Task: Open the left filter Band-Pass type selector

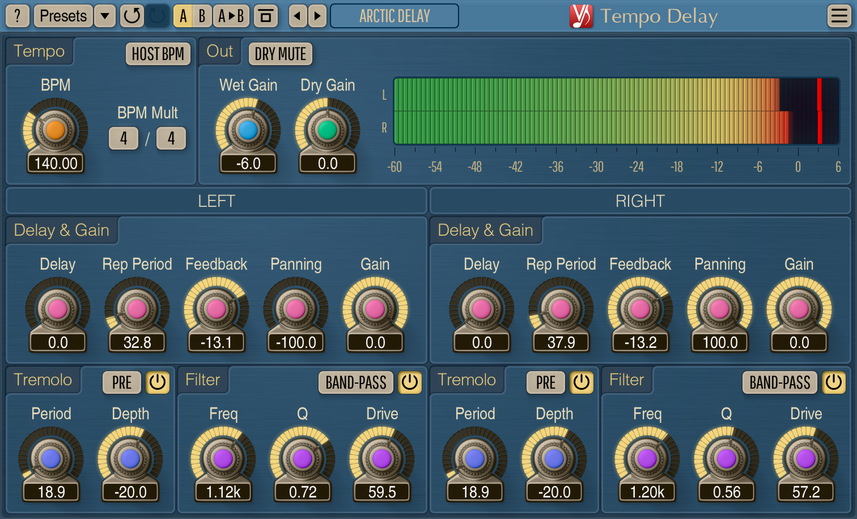Action: pyautogui.click(x=356, y=382)
